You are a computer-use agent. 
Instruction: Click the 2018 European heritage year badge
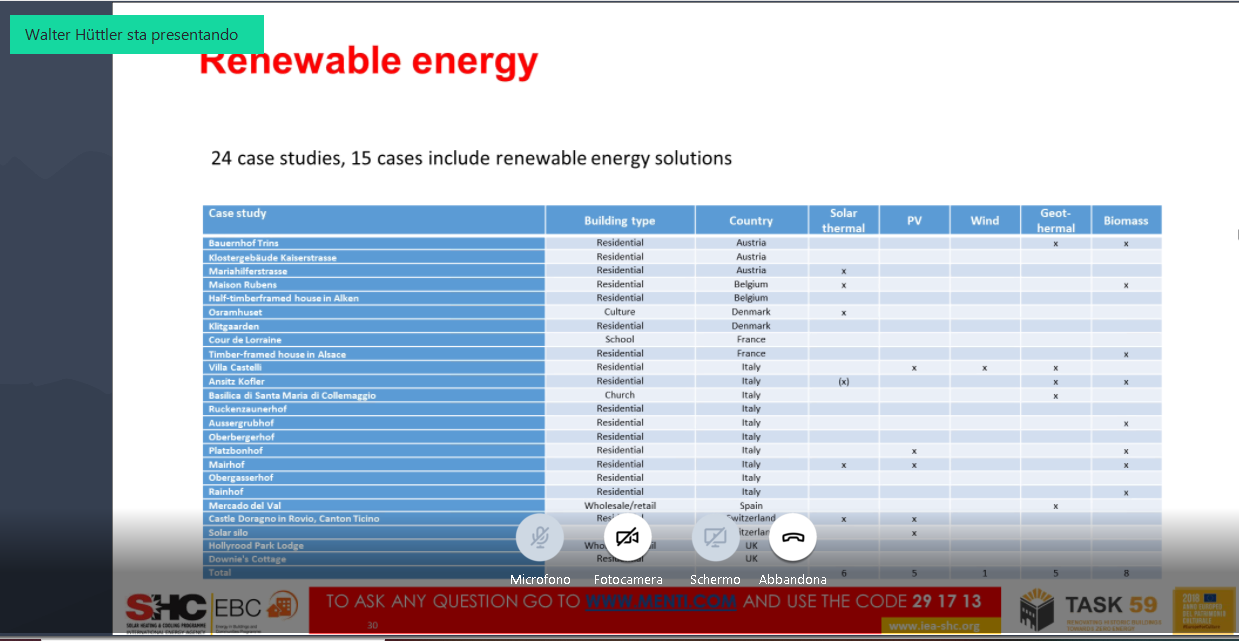tap(1203, 610)
